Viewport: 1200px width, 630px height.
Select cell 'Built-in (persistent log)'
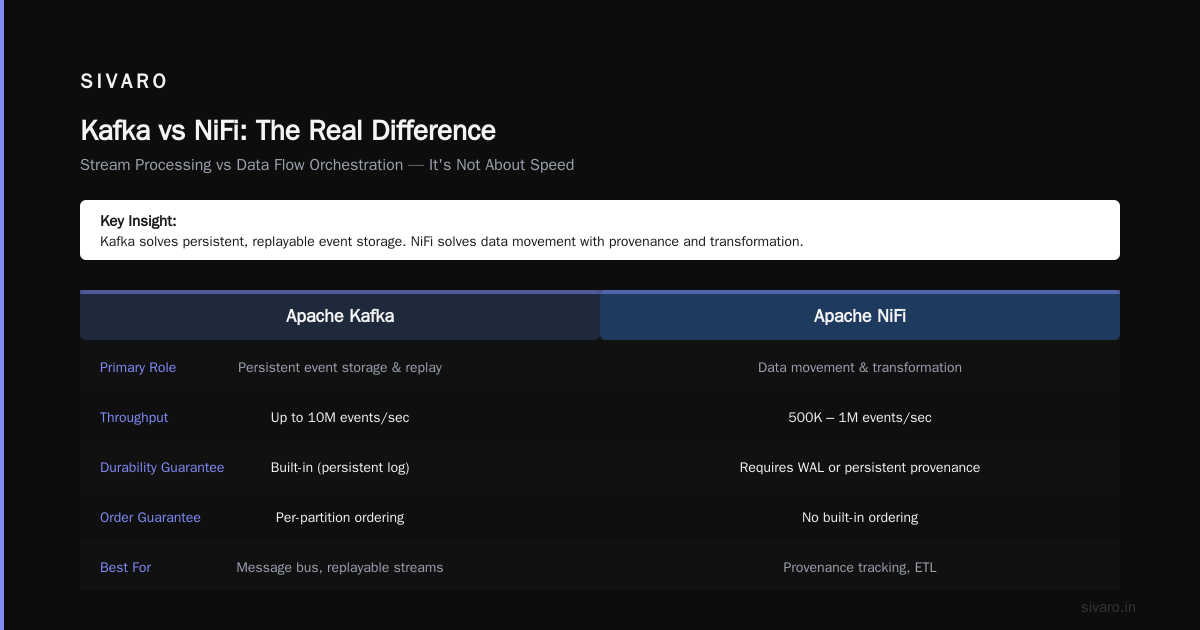tap(340, 467)
